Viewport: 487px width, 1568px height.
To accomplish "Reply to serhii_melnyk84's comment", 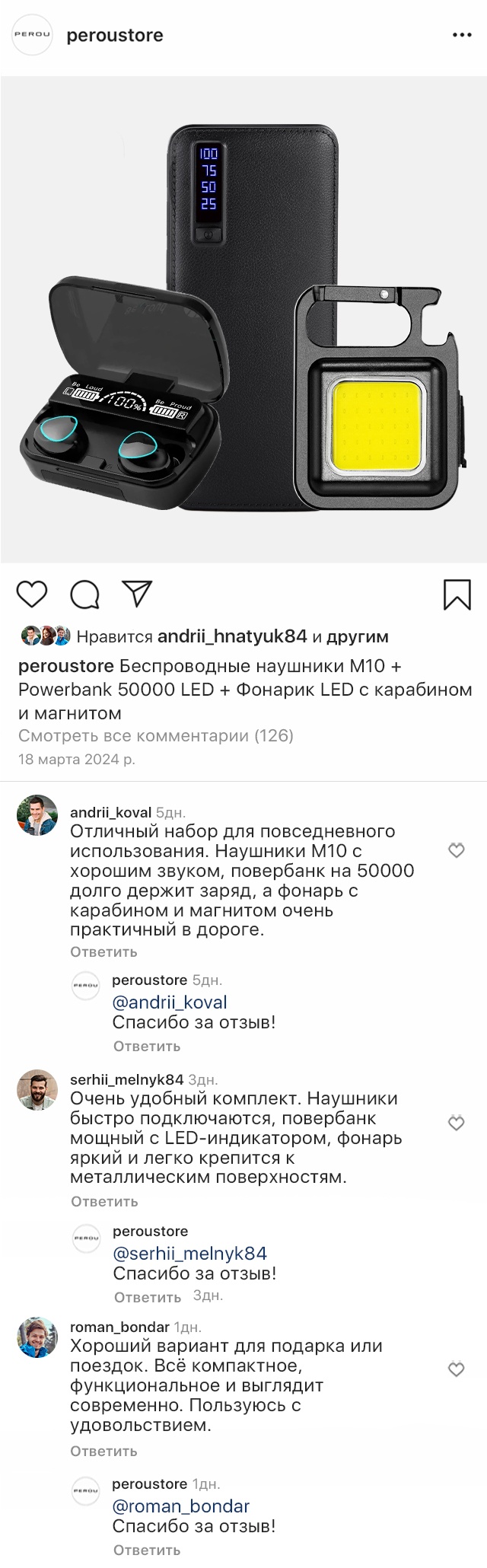I will pos(104,1201).
